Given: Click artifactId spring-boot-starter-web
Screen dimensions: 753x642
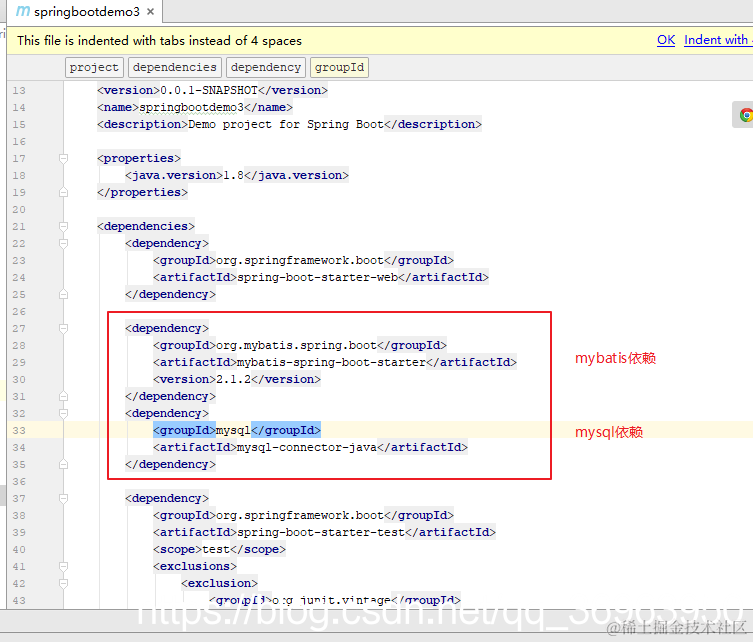Looking at the screenshot, I should (317, 277).
